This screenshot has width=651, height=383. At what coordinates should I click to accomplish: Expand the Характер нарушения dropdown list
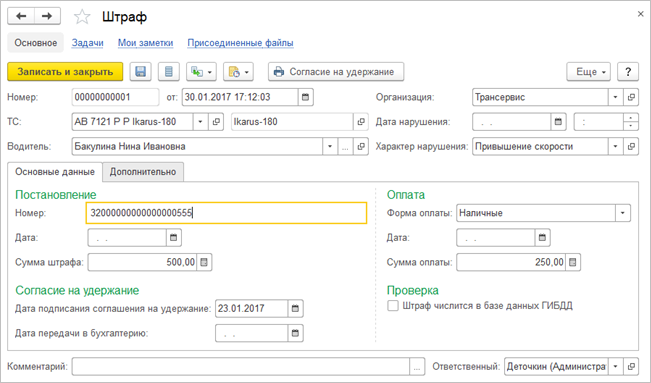(615, 146)
